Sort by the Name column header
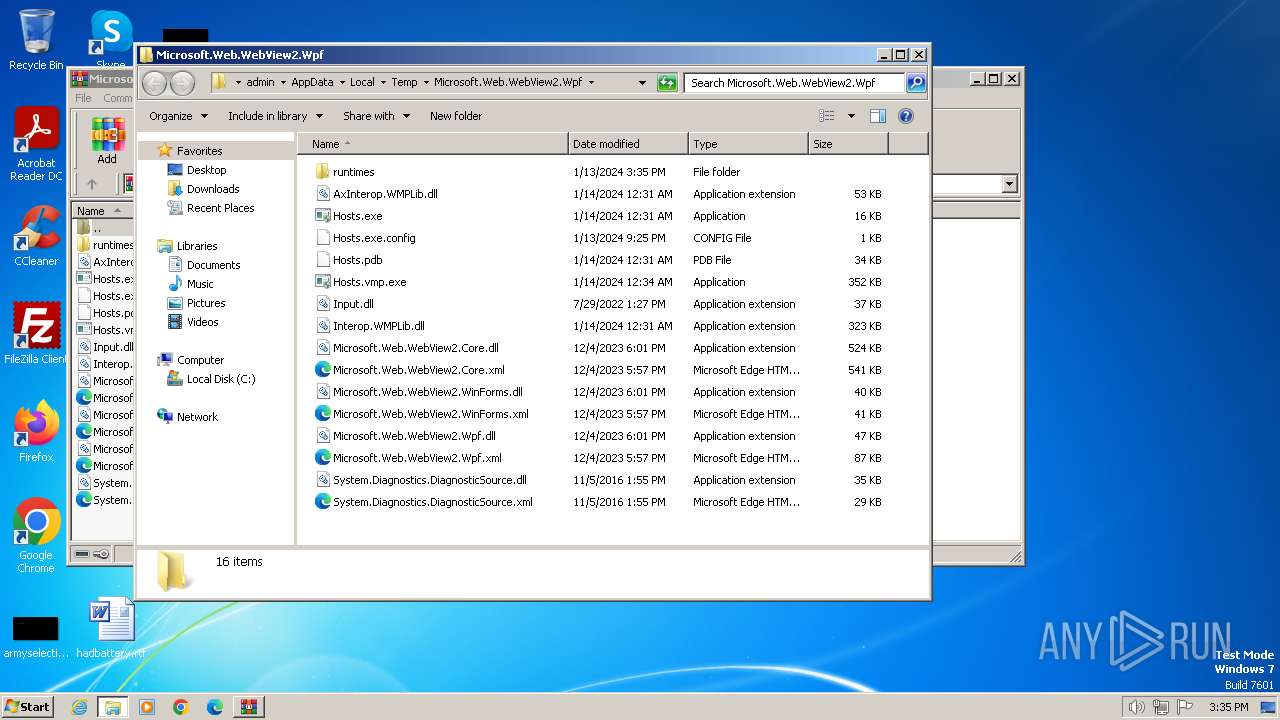 (433, 144)
